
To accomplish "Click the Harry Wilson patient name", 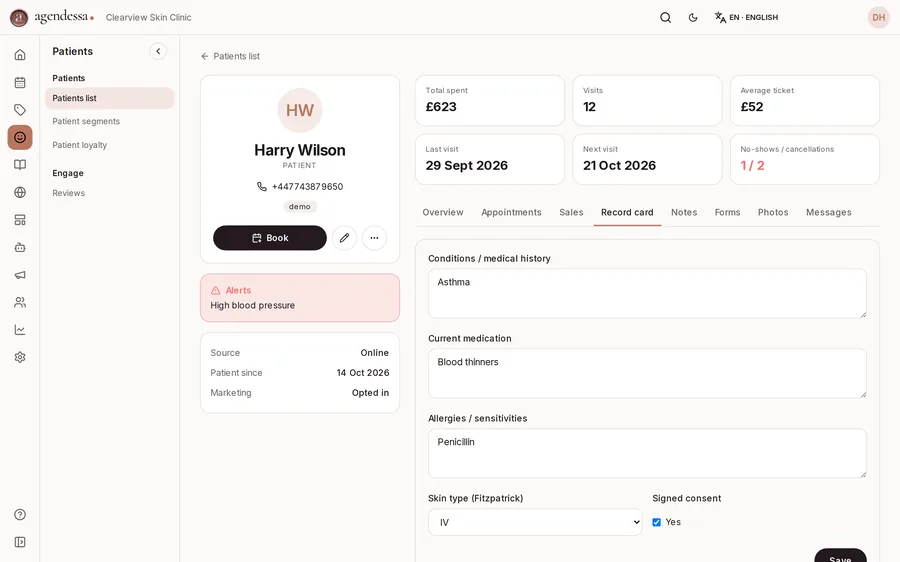I will tap(300, 150).
